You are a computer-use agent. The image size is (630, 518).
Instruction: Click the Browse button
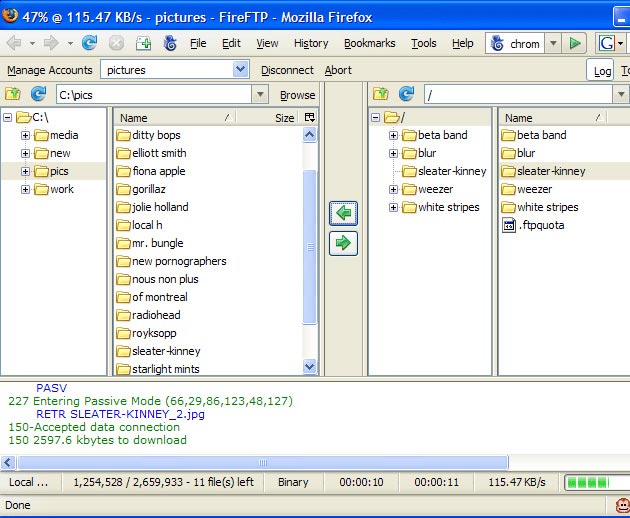click(x=298, y=95)
